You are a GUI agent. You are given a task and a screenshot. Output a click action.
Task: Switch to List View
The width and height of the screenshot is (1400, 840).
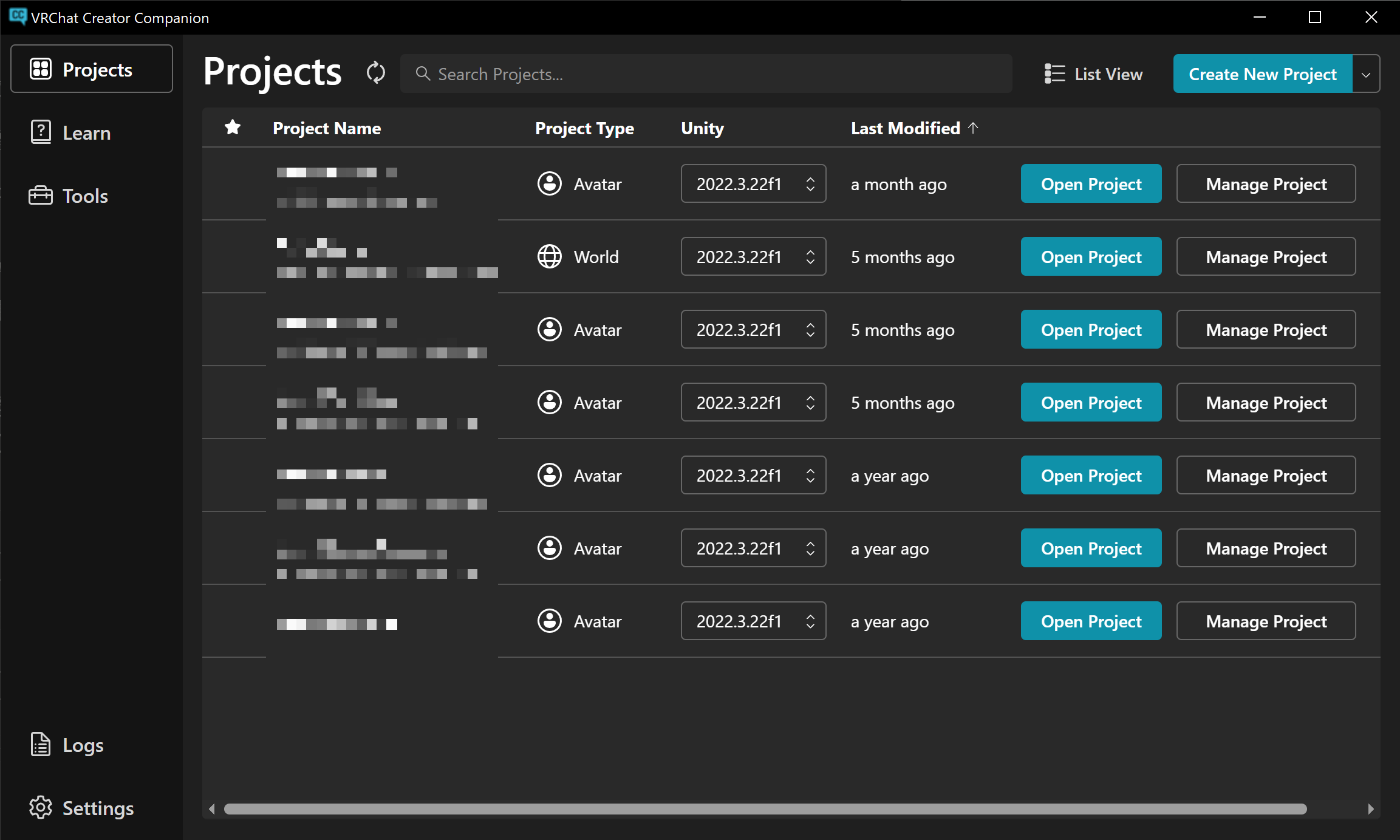1093,73
